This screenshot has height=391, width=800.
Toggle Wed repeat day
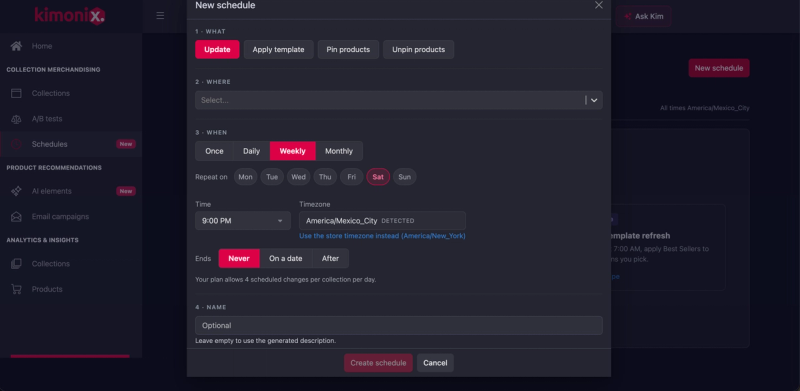pyautogui.click(x=298, y=177)
